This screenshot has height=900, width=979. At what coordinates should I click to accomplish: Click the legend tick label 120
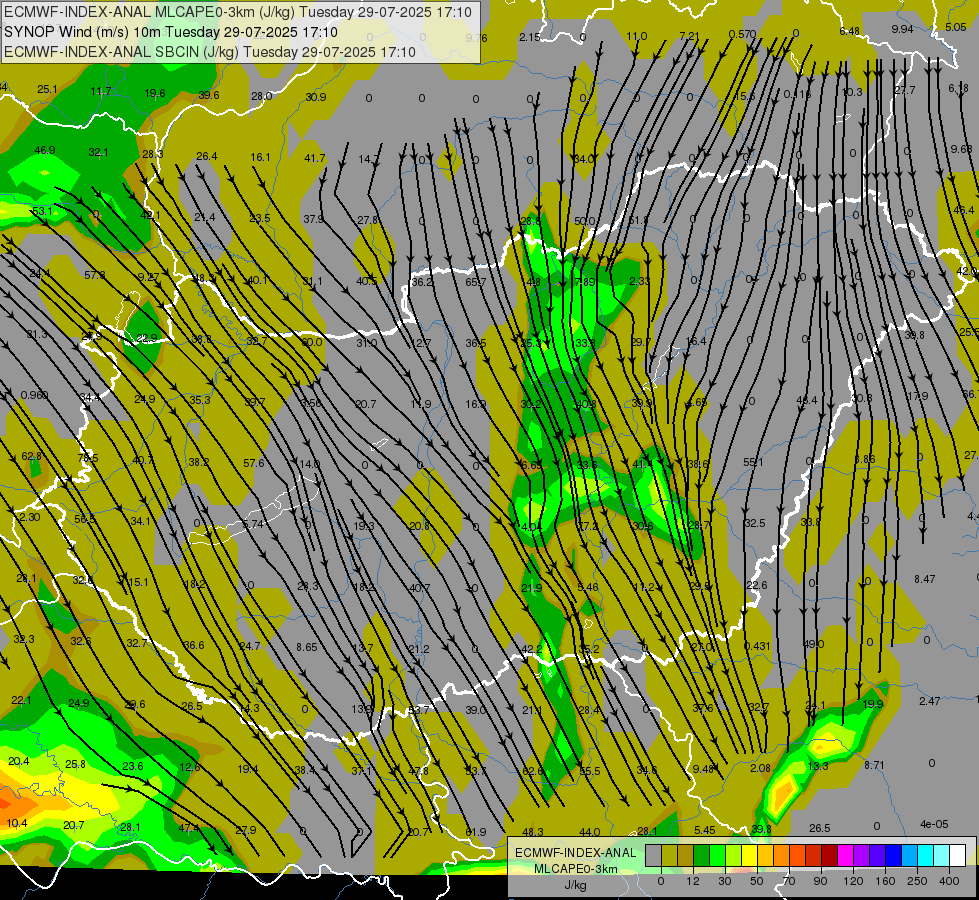coord(854,881)
